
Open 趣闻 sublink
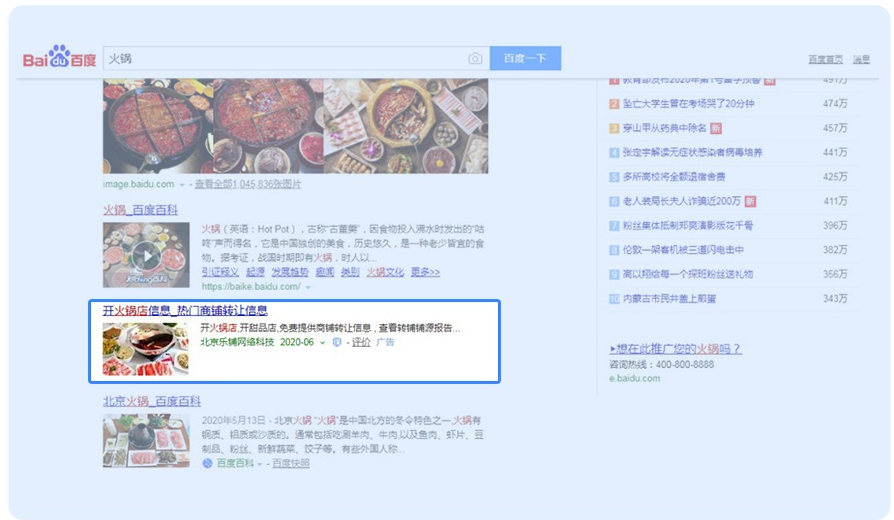tap(325, 272)
